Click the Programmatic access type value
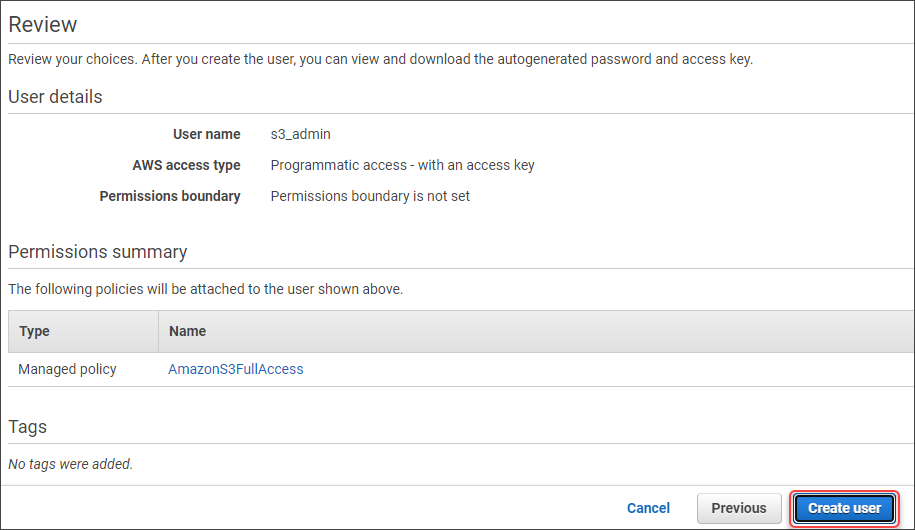The image size is (915, 530). point(402,165)
